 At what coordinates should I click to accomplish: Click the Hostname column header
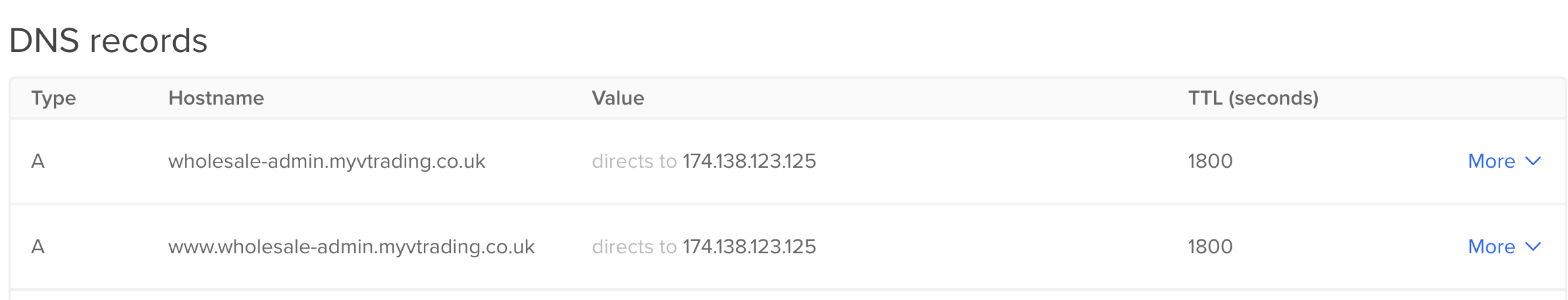click(216, 98)
